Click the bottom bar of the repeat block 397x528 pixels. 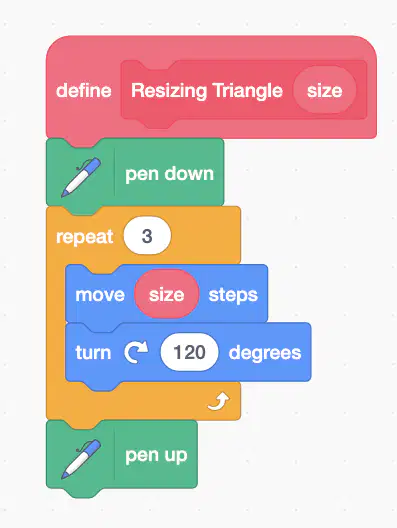(143, 401)
